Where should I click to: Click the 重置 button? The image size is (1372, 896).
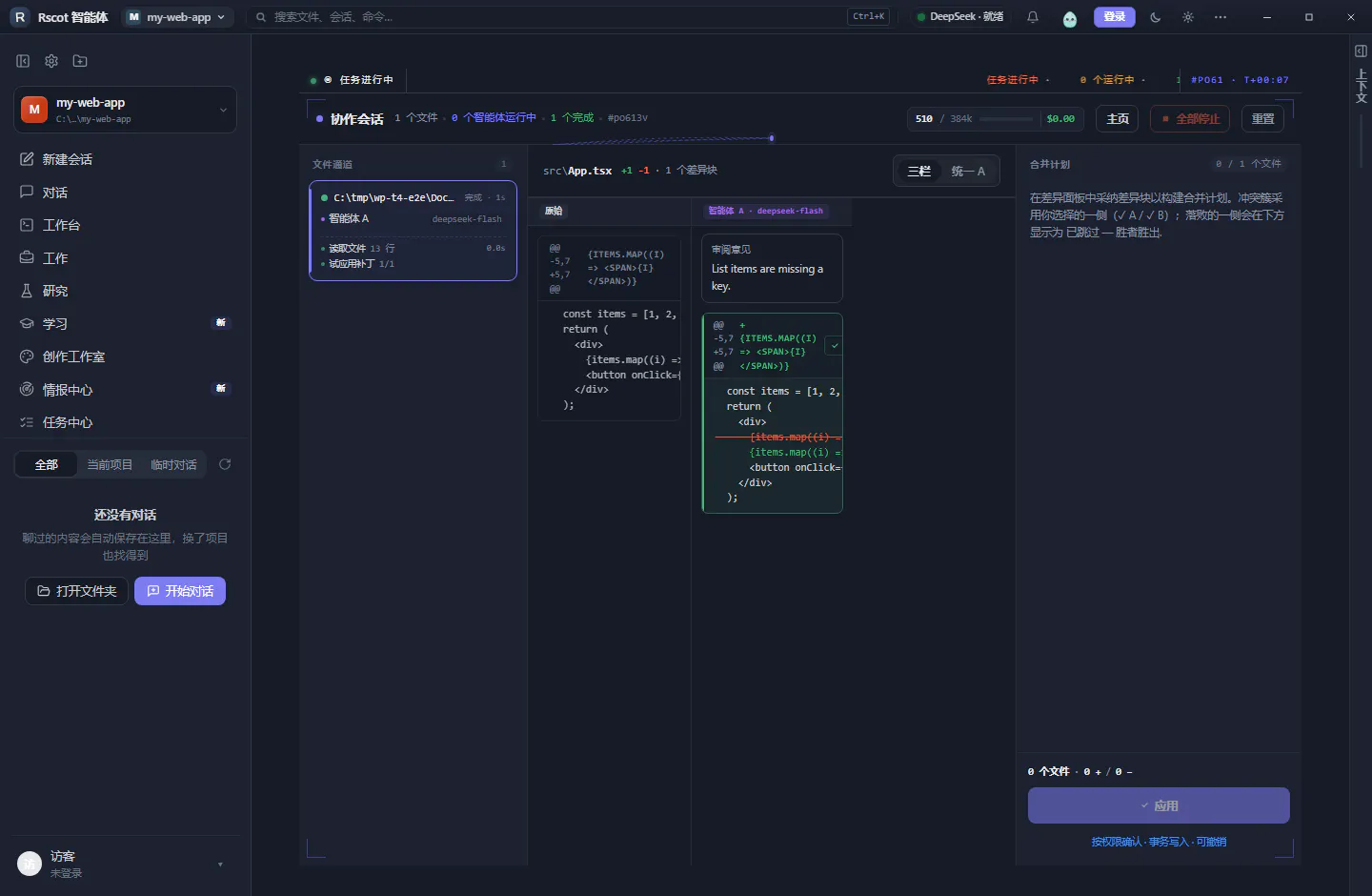[x=1262, y=119]
